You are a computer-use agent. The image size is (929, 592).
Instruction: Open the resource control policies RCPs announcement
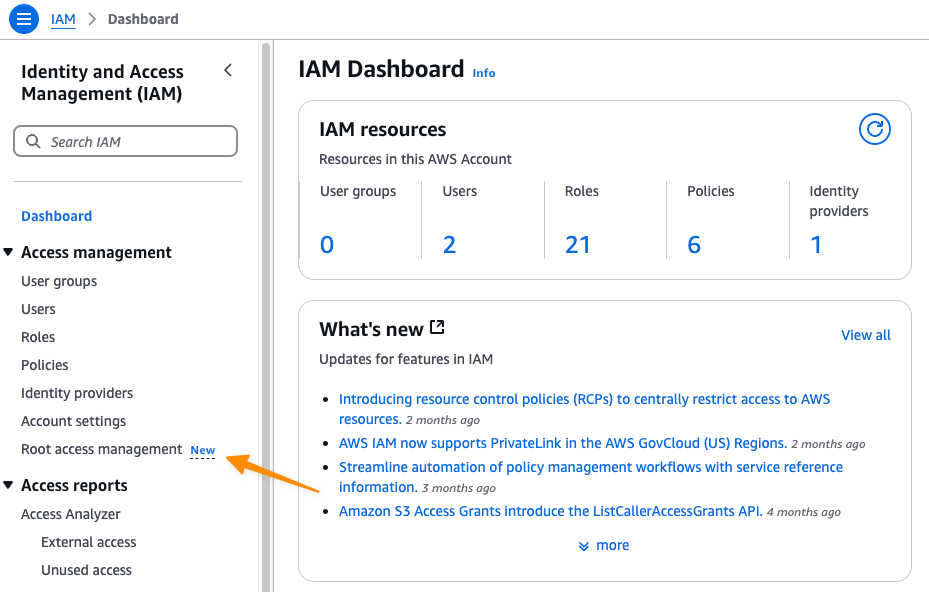coord(584,409)
